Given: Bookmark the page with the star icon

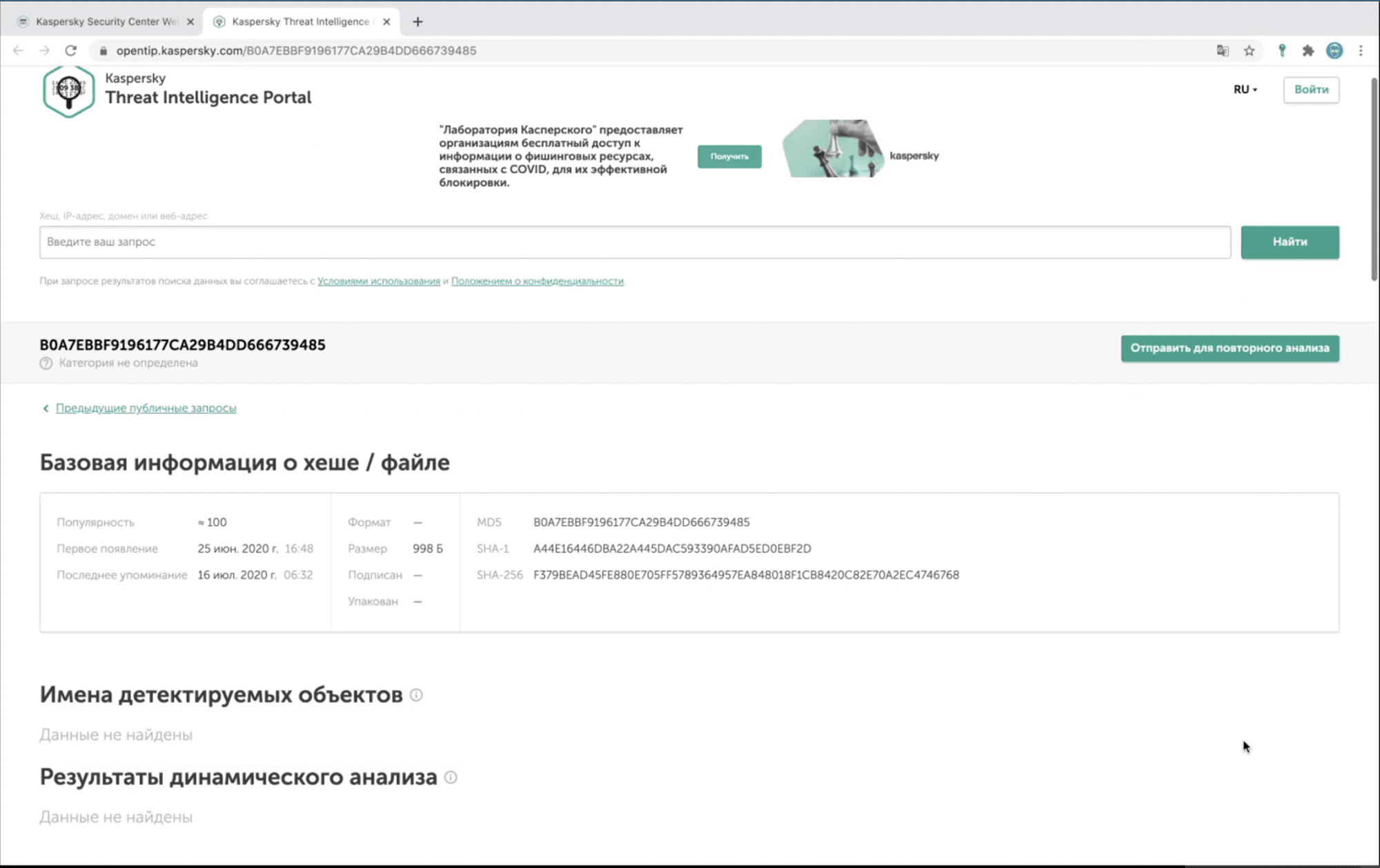Looking at the screenshot, I should pyautogui.click(x=1249, y=50).
